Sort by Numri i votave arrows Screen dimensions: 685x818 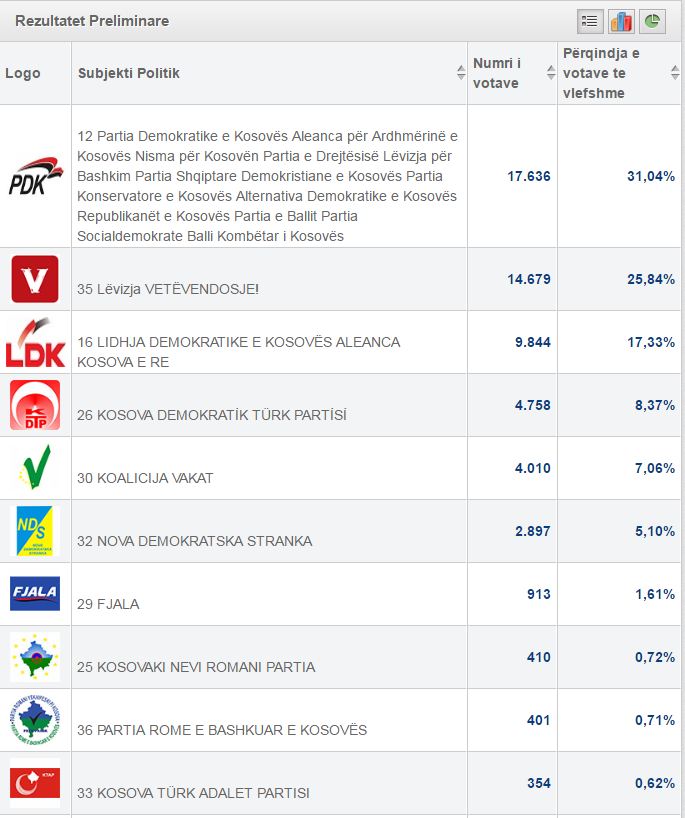[x=550, y=73]
